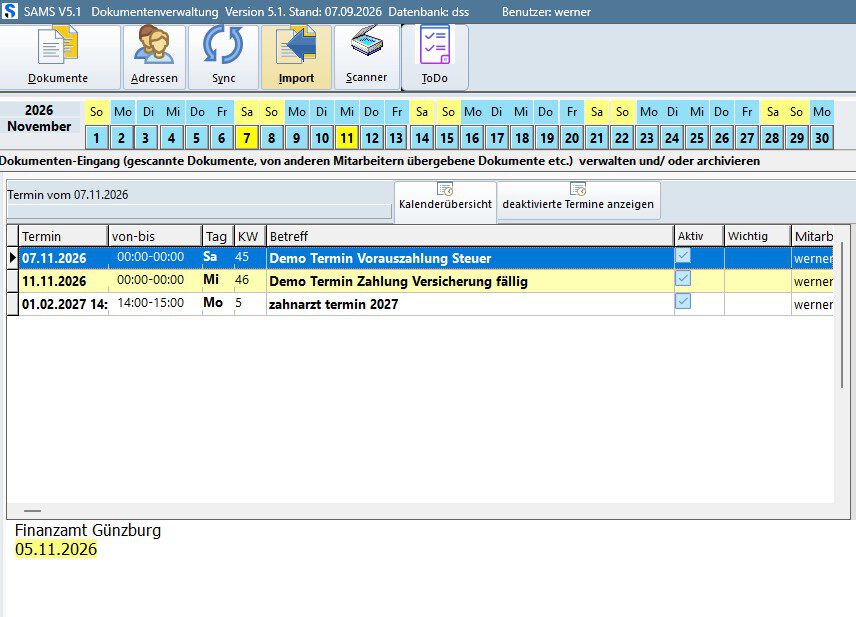
Task: Toggle Aktiv checkbox for Versicherung fällig row
Action: (683, 278)
